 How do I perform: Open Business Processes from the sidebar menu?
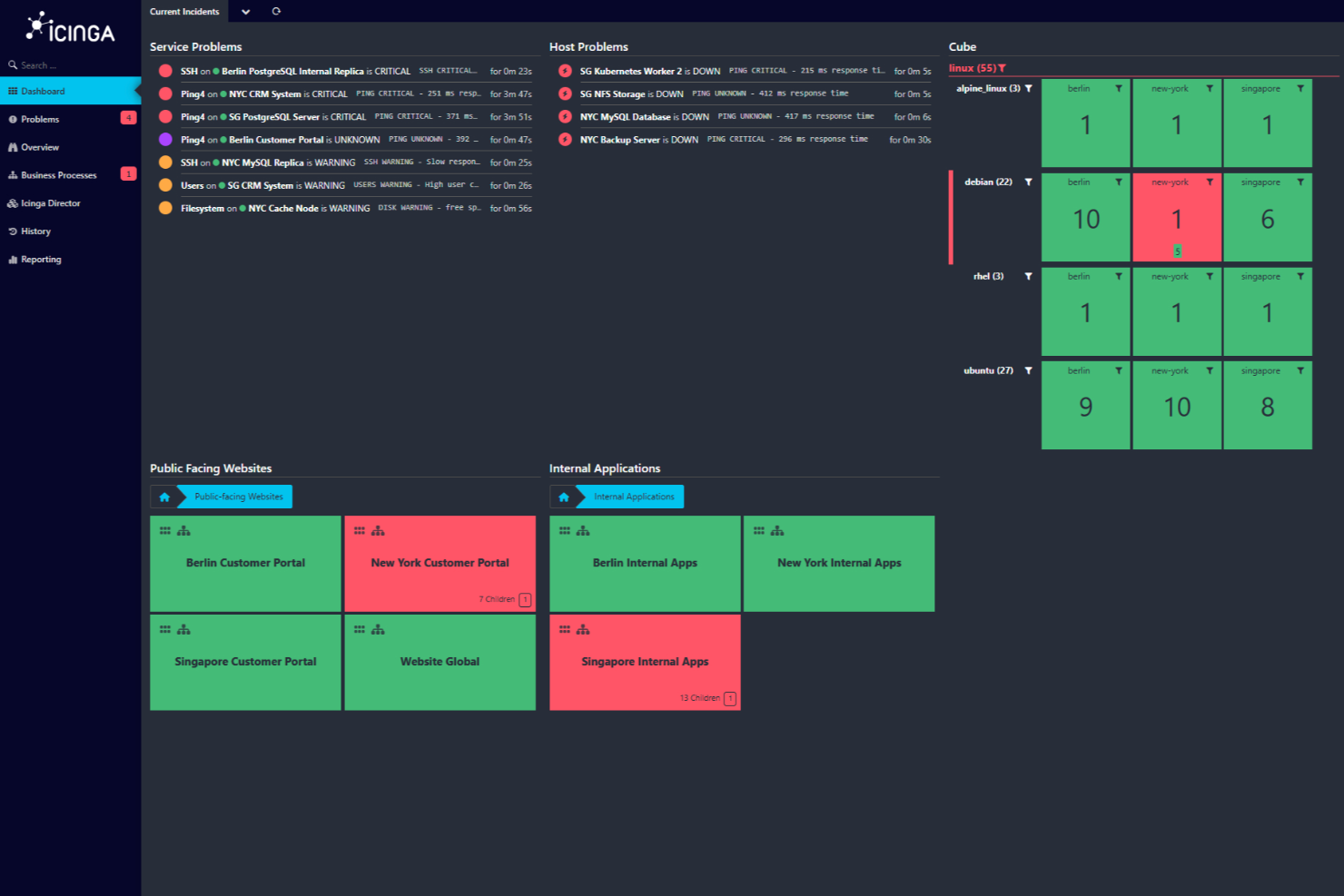(x=58, y=174)
